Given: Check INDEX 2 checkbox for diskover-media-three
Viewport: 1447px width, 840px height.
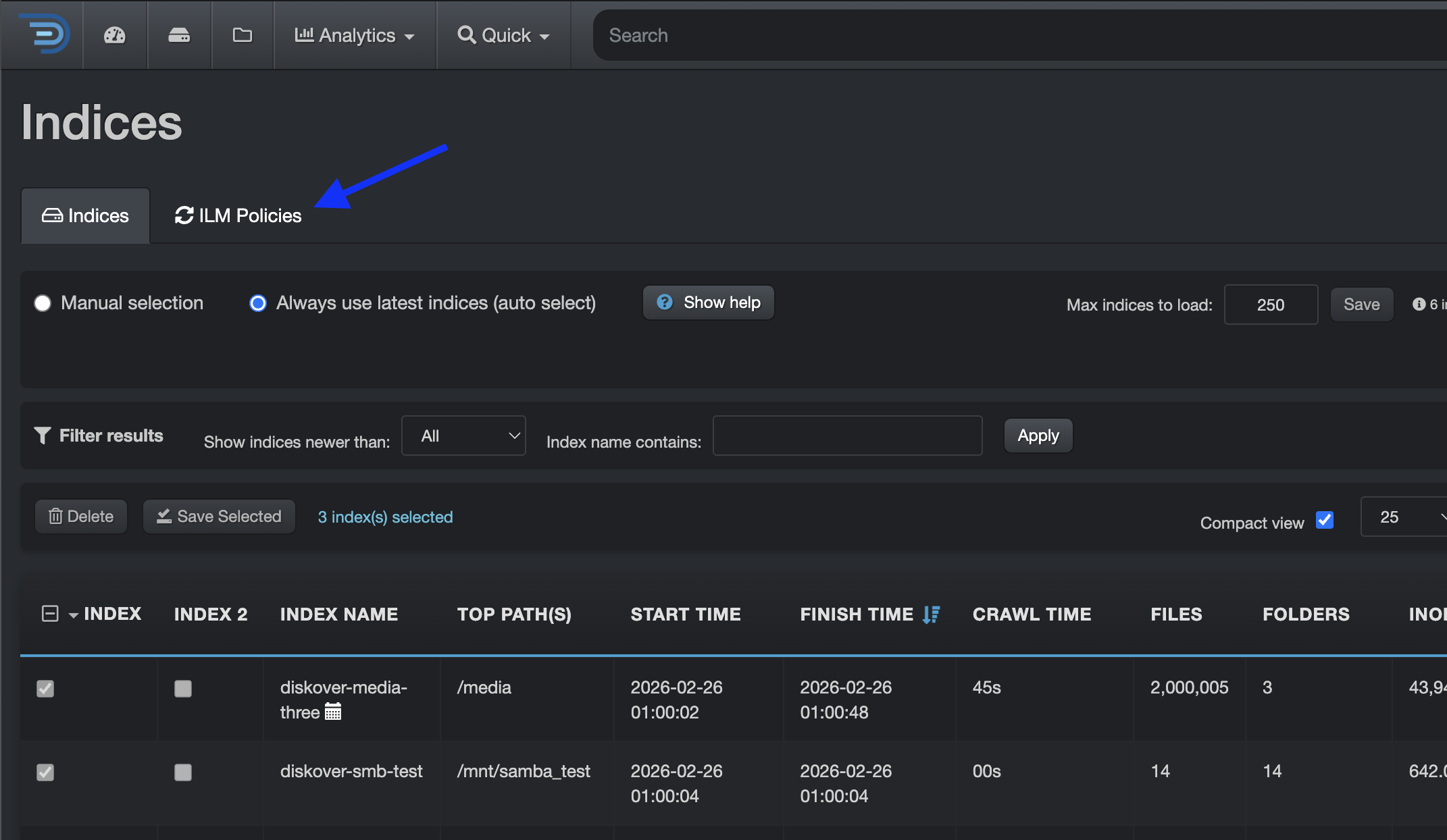Looking at the screenshot, I should (183, 689).
